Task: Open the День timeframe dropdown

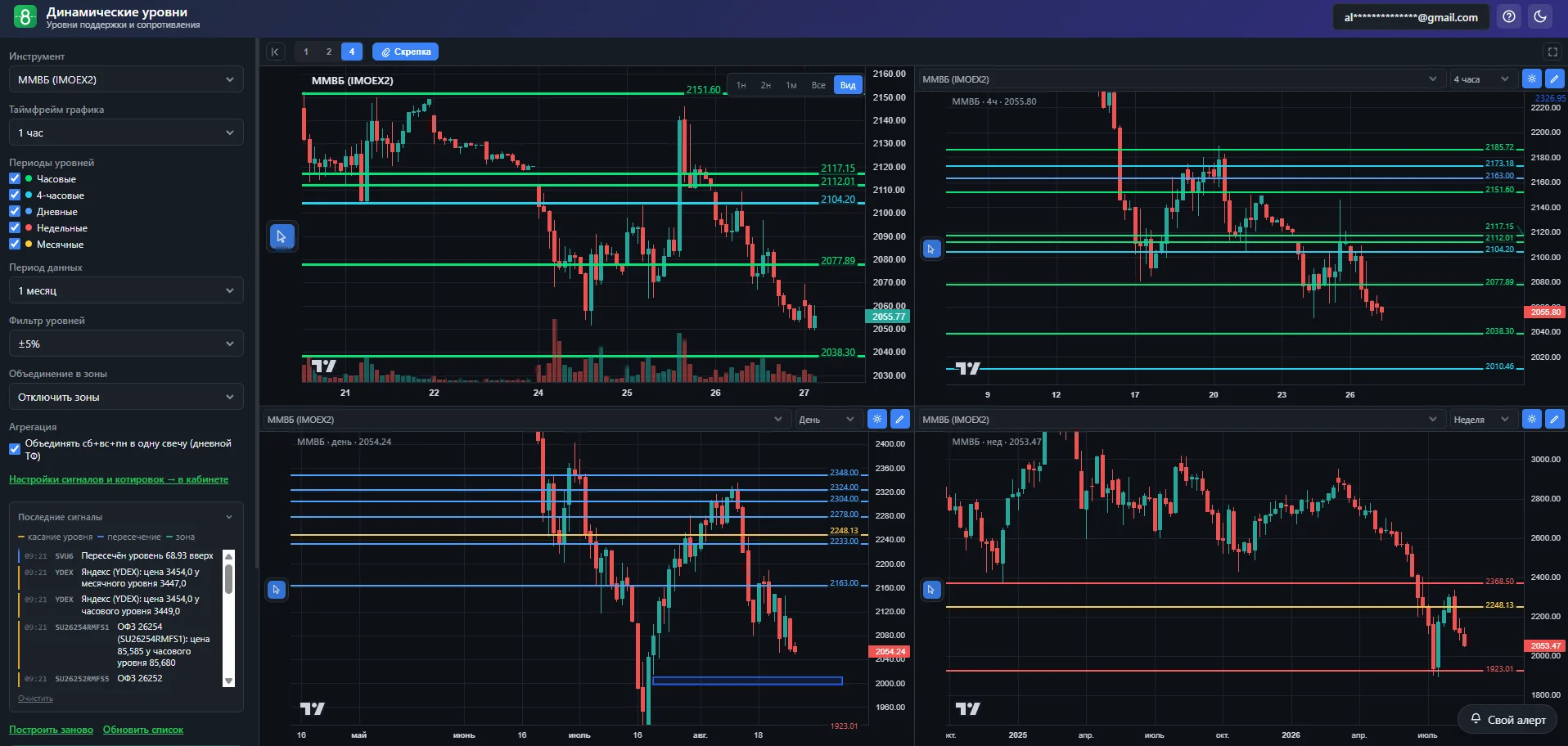Action: (827, 420)
